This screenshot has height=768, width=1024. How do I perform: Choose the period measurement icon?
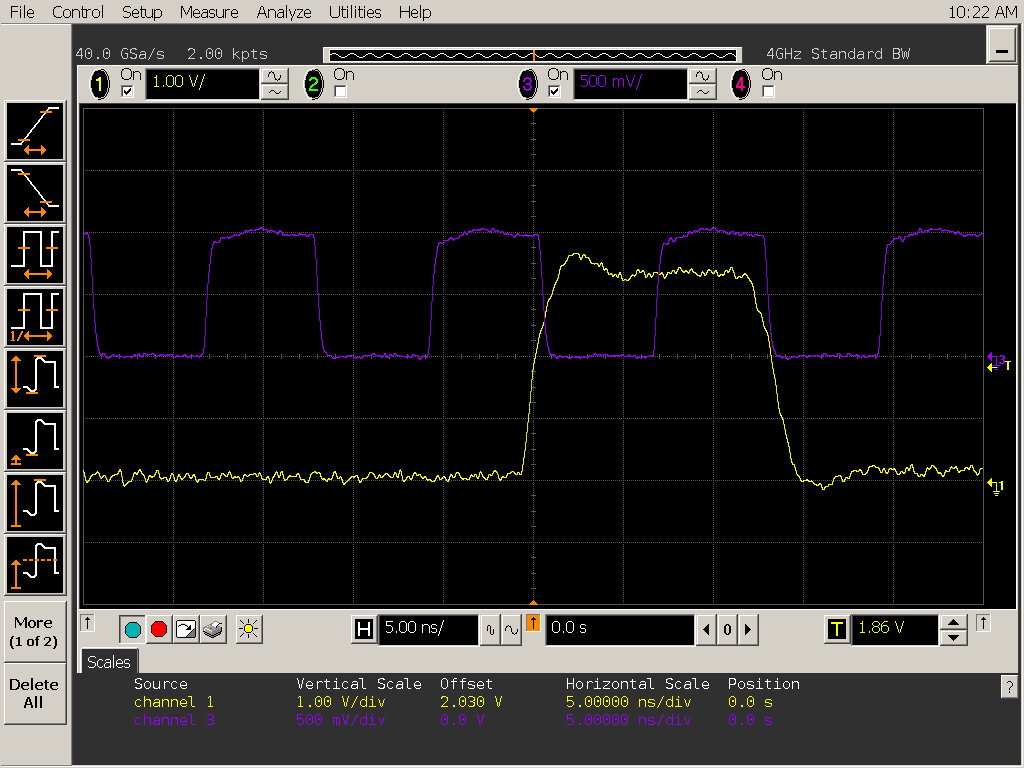pyautogui.click(x=35, y=255)
